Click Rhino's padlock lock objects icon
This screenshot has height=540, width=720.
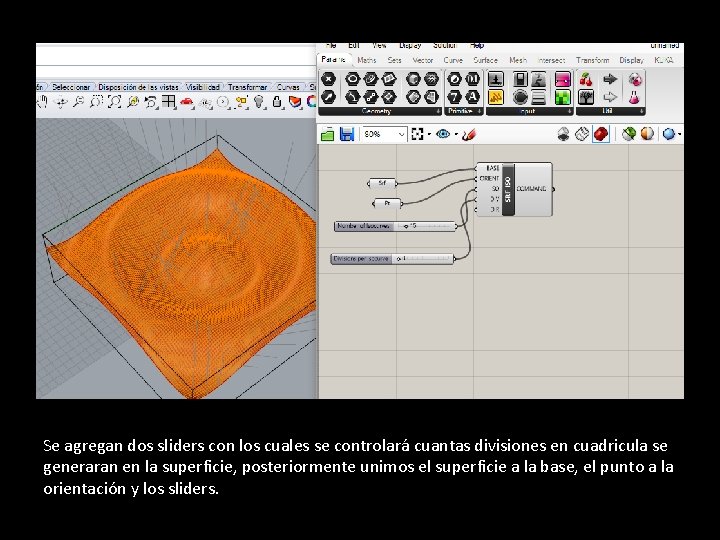pyautogui.click(x=277, y=102)
